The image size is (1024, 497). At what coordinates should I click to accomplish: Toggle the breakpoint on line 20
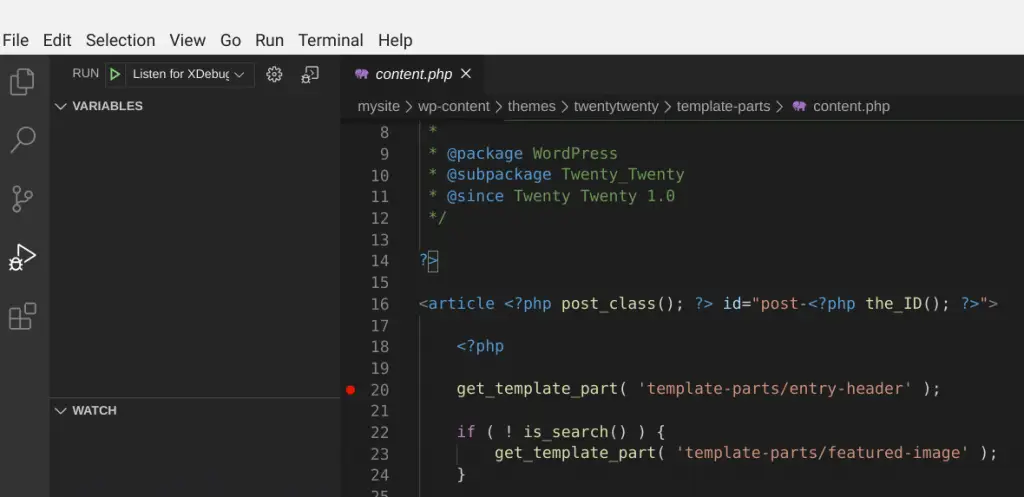pos(350,390)
